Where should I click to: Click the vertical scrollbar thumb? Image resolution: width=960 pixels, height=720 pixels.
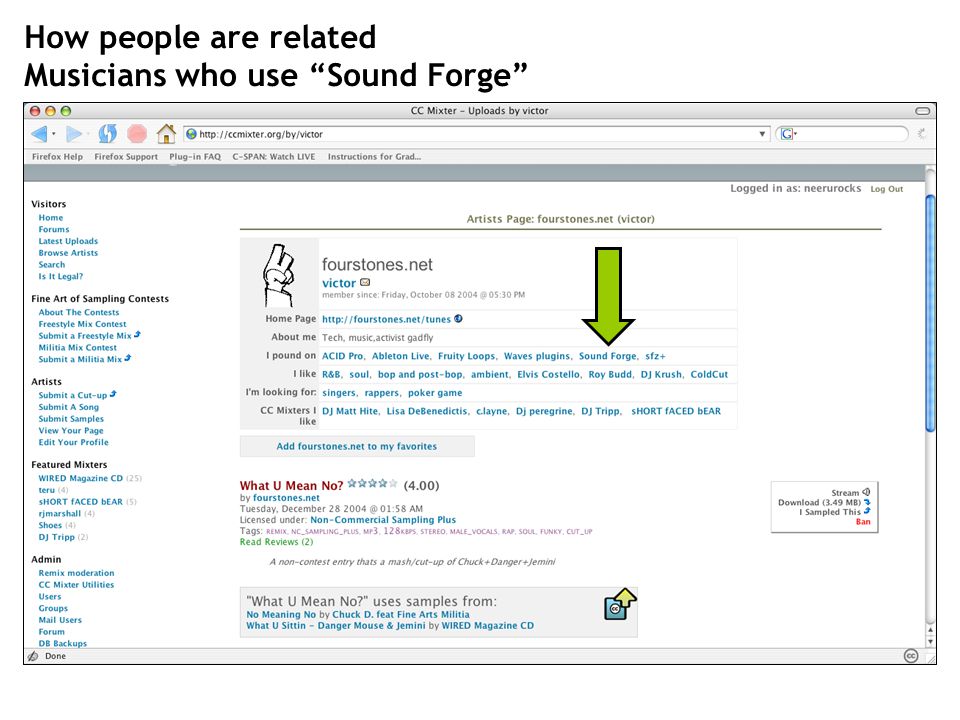point(930,313)
